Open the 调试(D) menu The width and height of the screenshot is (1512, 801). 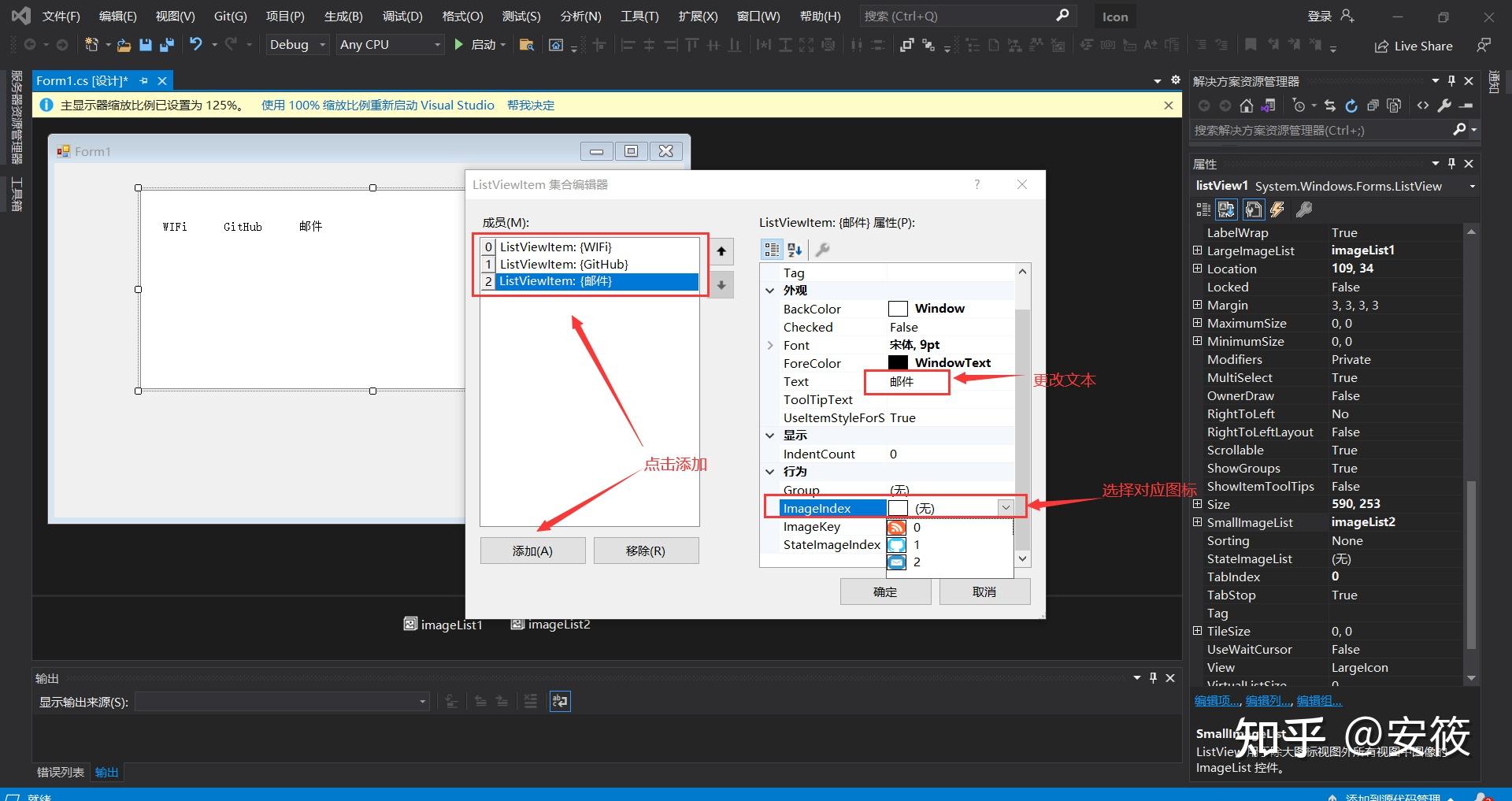(402, 17)
